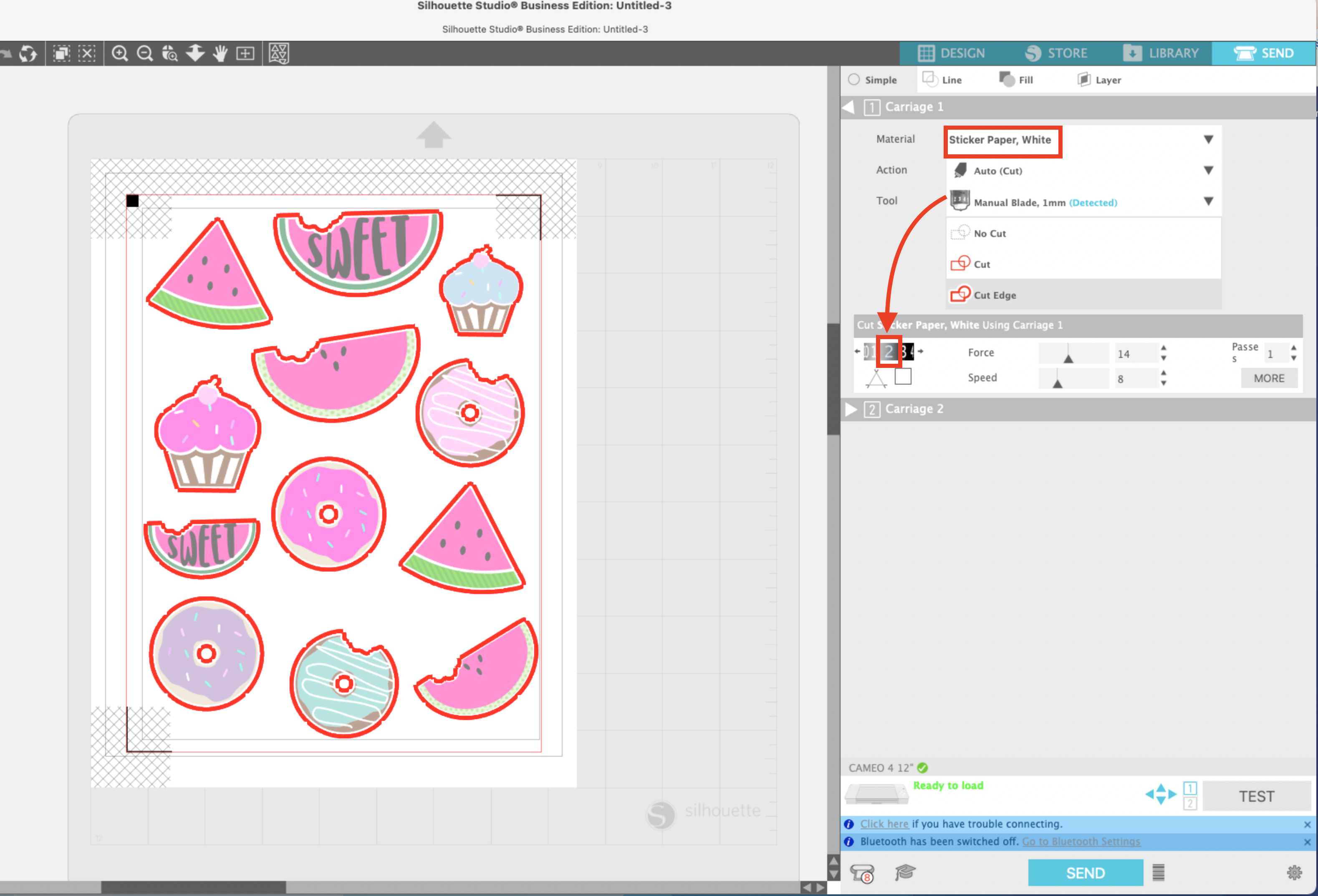Click the Copy Selection icon in the toolbar
This screenshot has height=896, width=1318.
[61, 54]
